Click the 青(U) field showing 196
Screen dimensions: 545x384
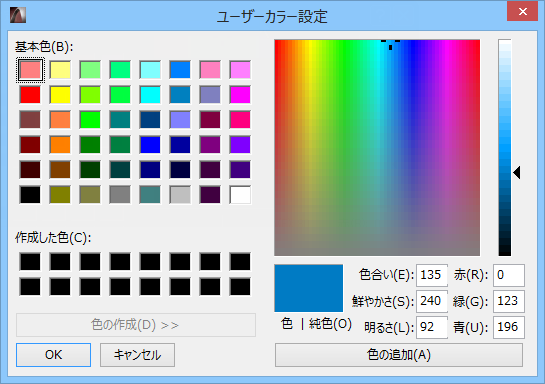[509, 327]
